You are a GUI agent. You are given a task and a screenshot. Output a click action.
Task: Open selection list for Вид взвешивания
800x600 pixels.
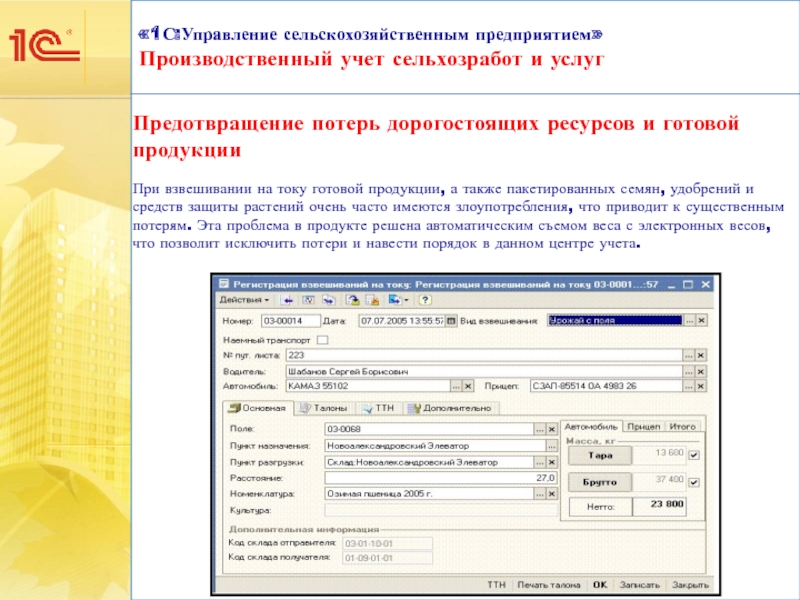click(x=689, y=321)
